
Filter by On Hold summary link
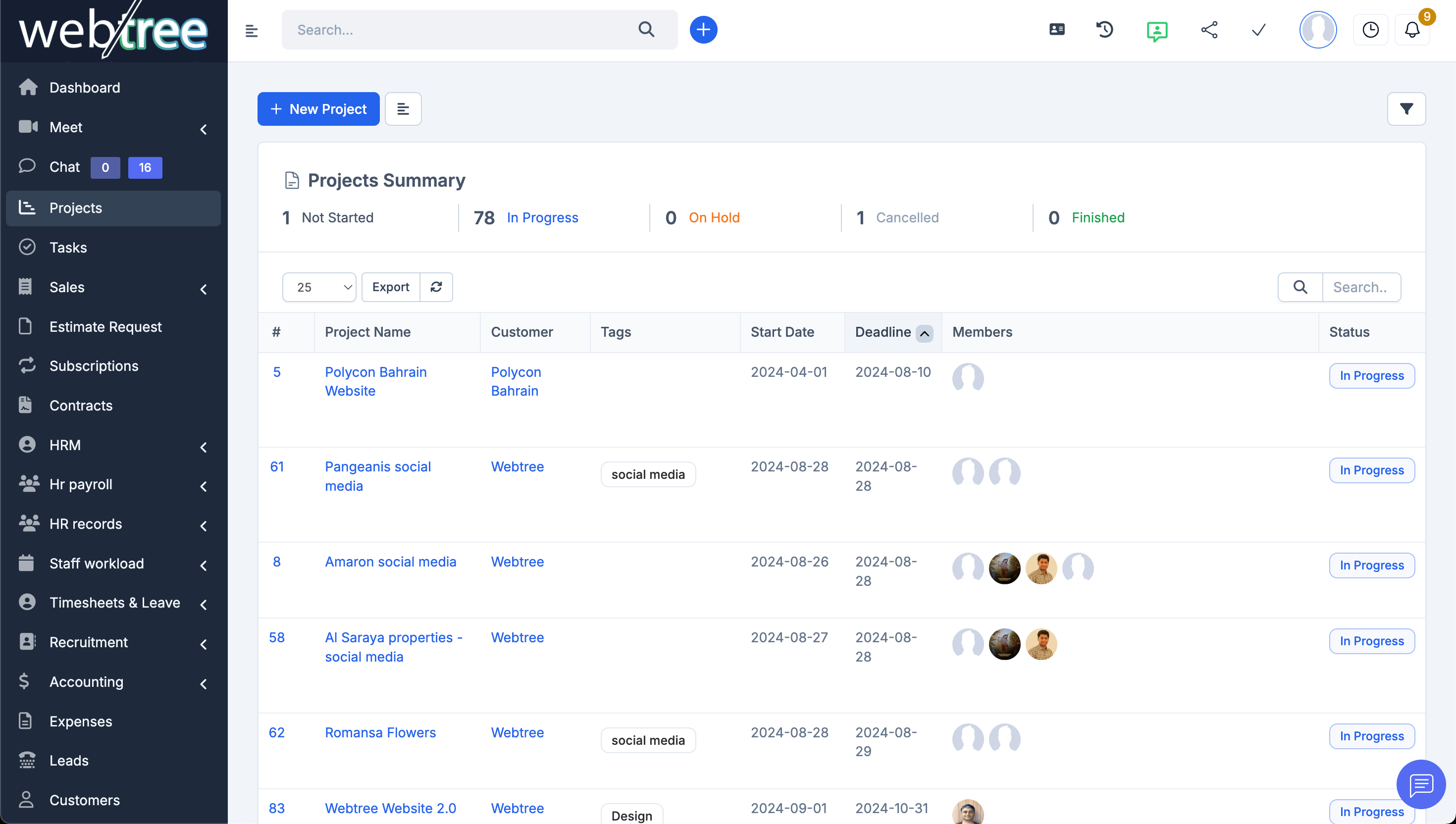[714, 217]
